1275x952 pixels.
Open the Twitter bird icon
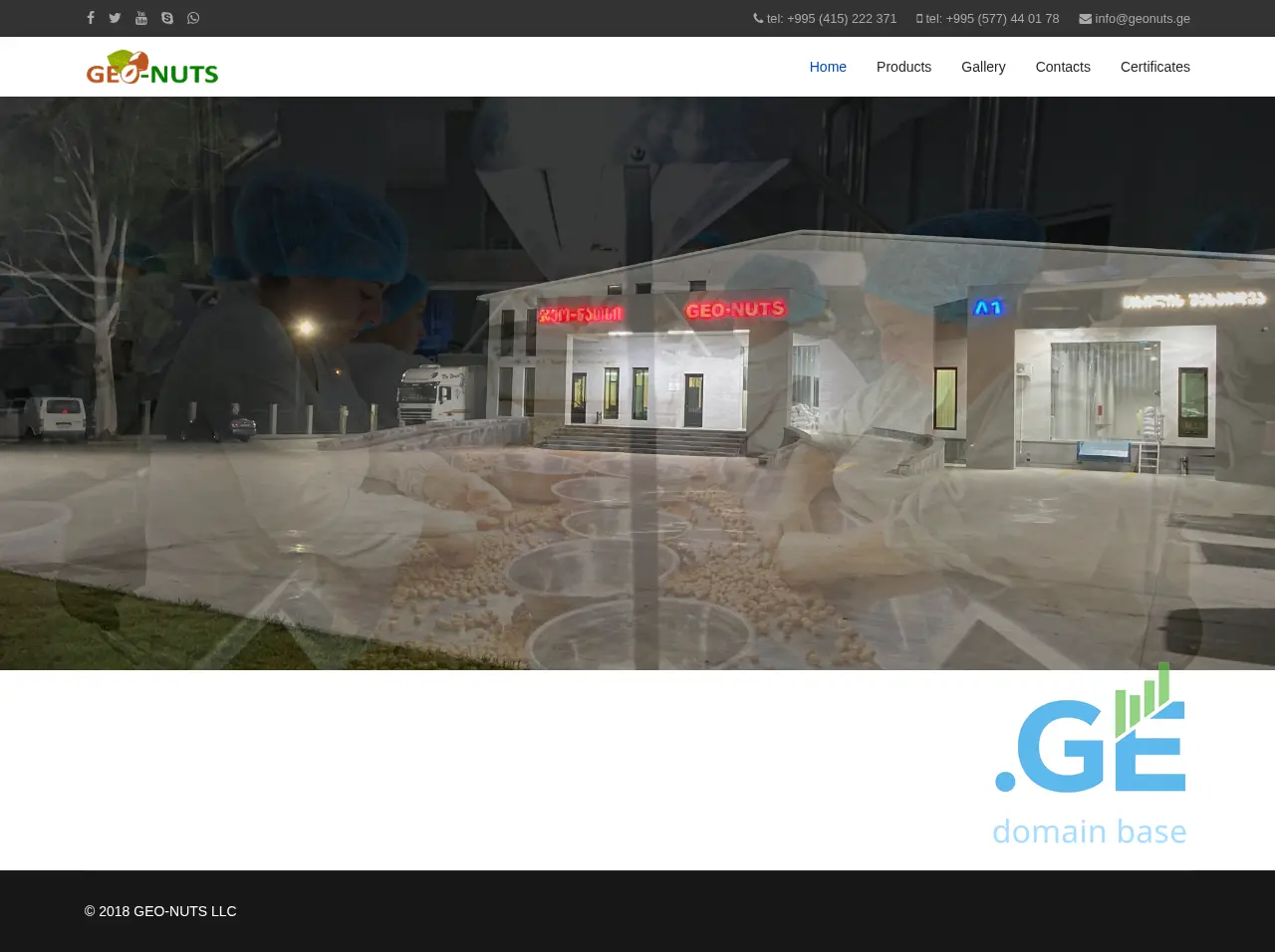pos(115,18)
